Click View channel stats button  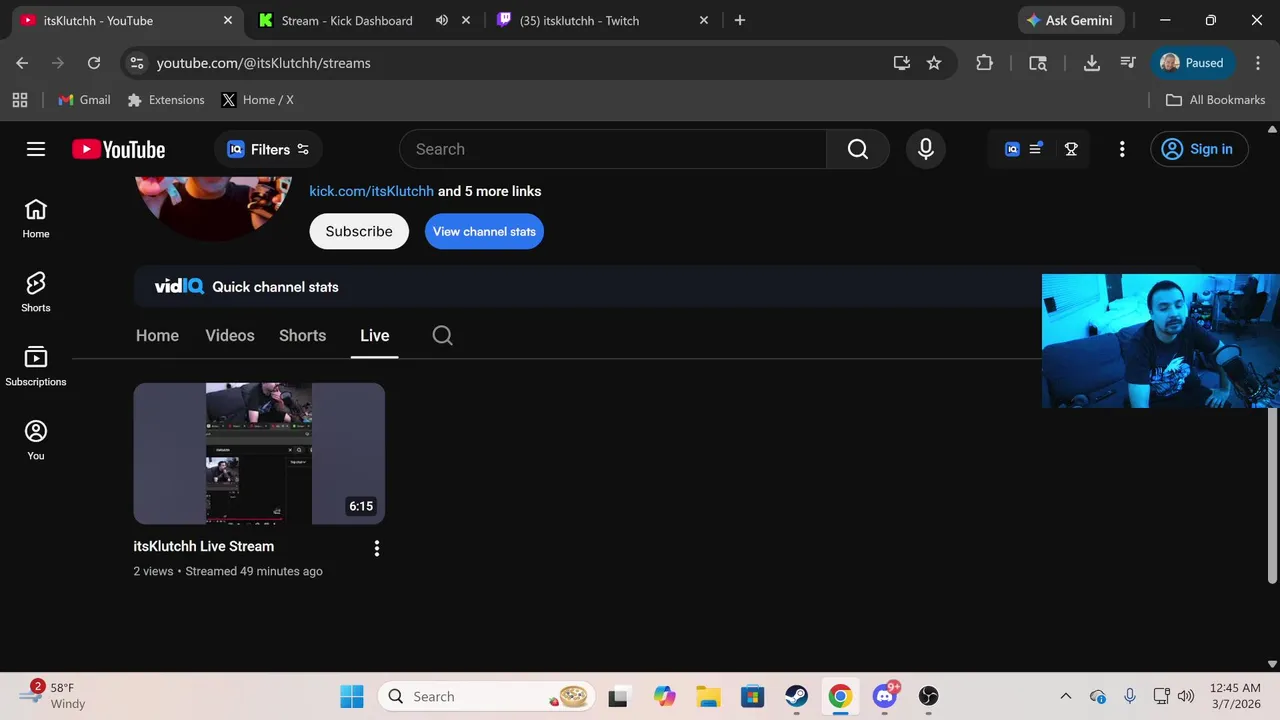pos(484,231)
